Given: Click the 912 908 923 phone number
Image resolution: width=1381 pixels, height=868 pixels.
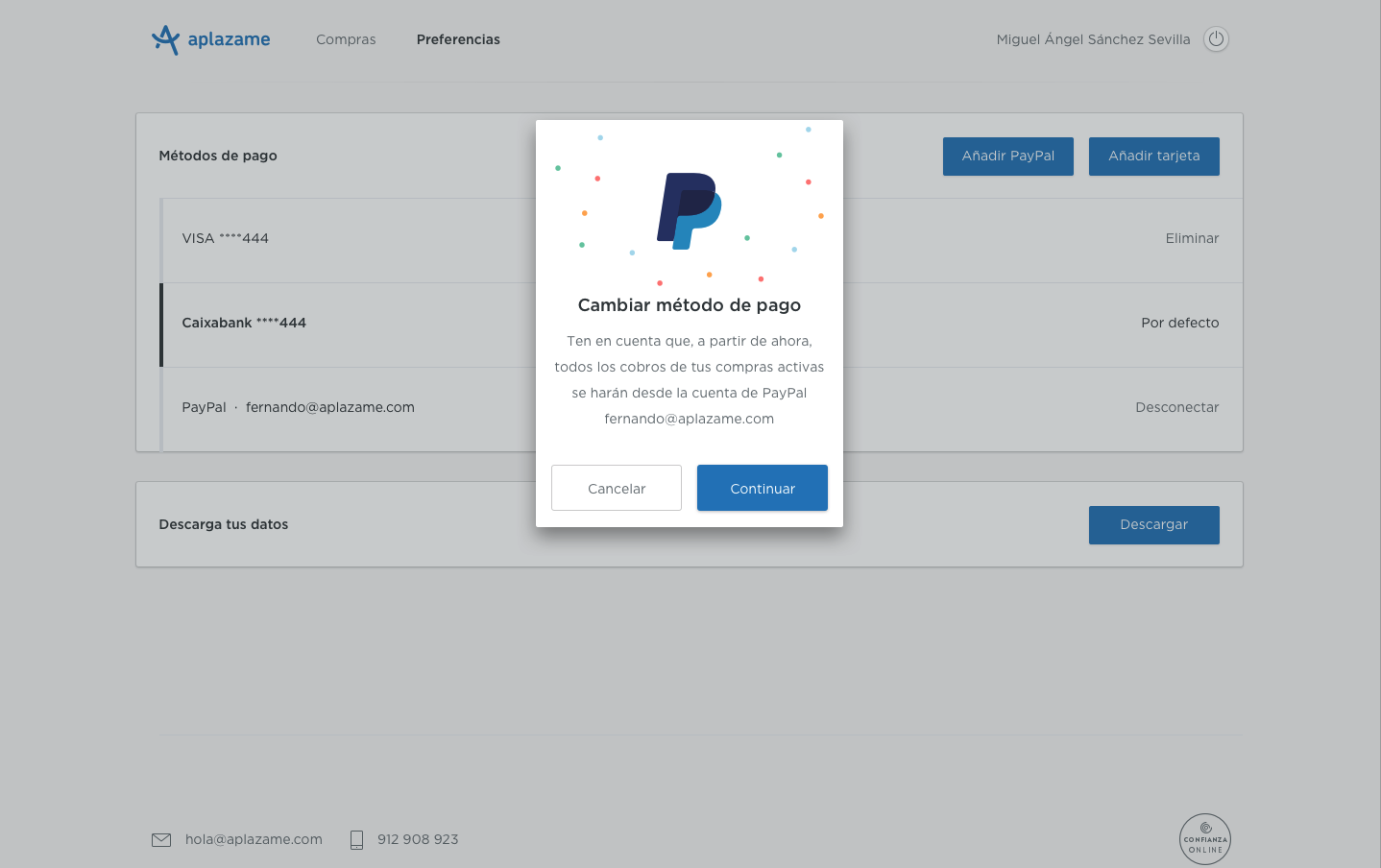Looking at the screenshot, I should click(418, 839).
